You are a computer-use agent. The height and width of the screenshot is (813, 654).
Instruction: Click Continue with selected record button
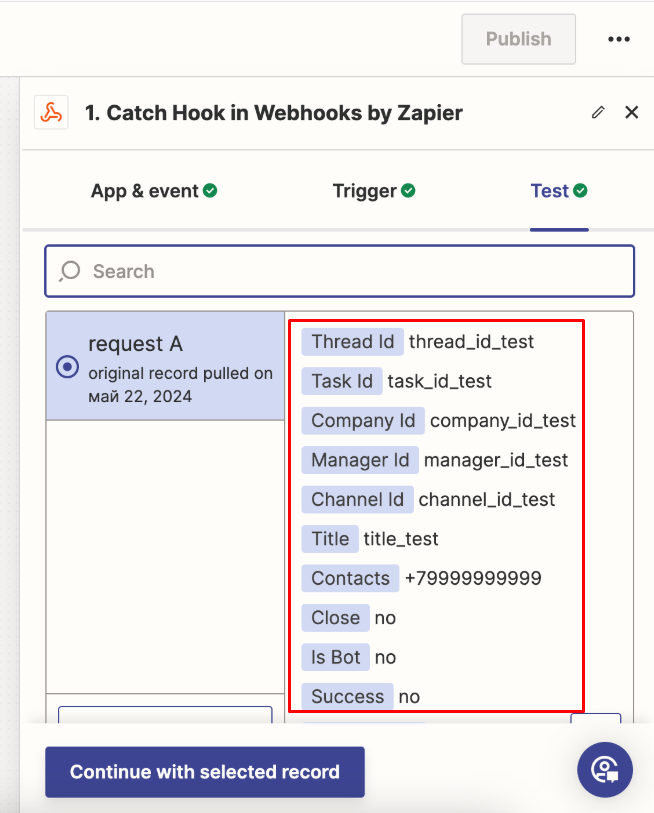pos(204,772)
